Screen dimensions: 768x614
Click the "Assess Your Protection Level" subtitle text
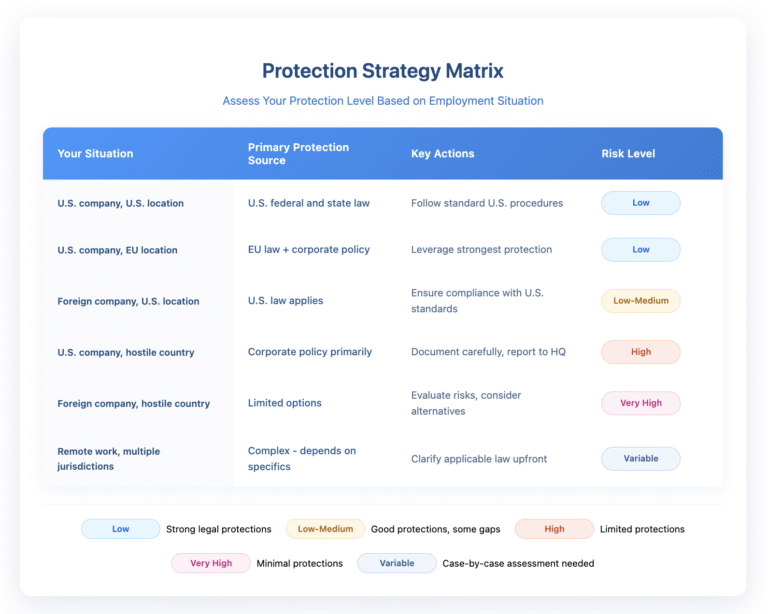click(x=383, y=101)
